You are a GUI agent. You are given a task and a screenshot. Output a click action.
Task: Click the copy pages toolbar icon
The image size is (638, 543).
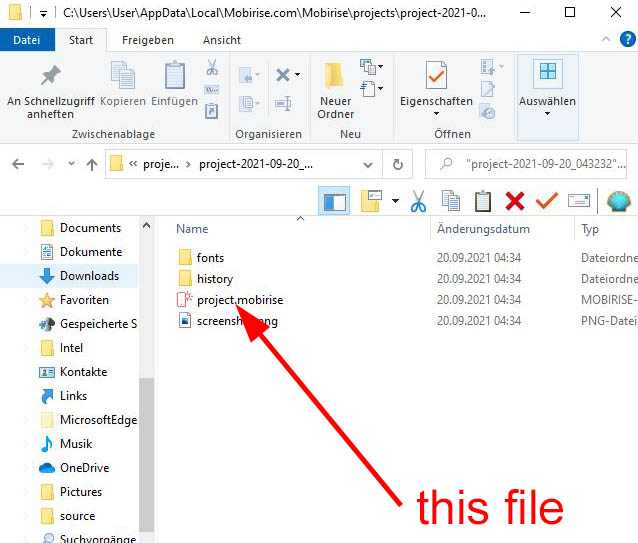pyautogui.click(x=451, y=201)
